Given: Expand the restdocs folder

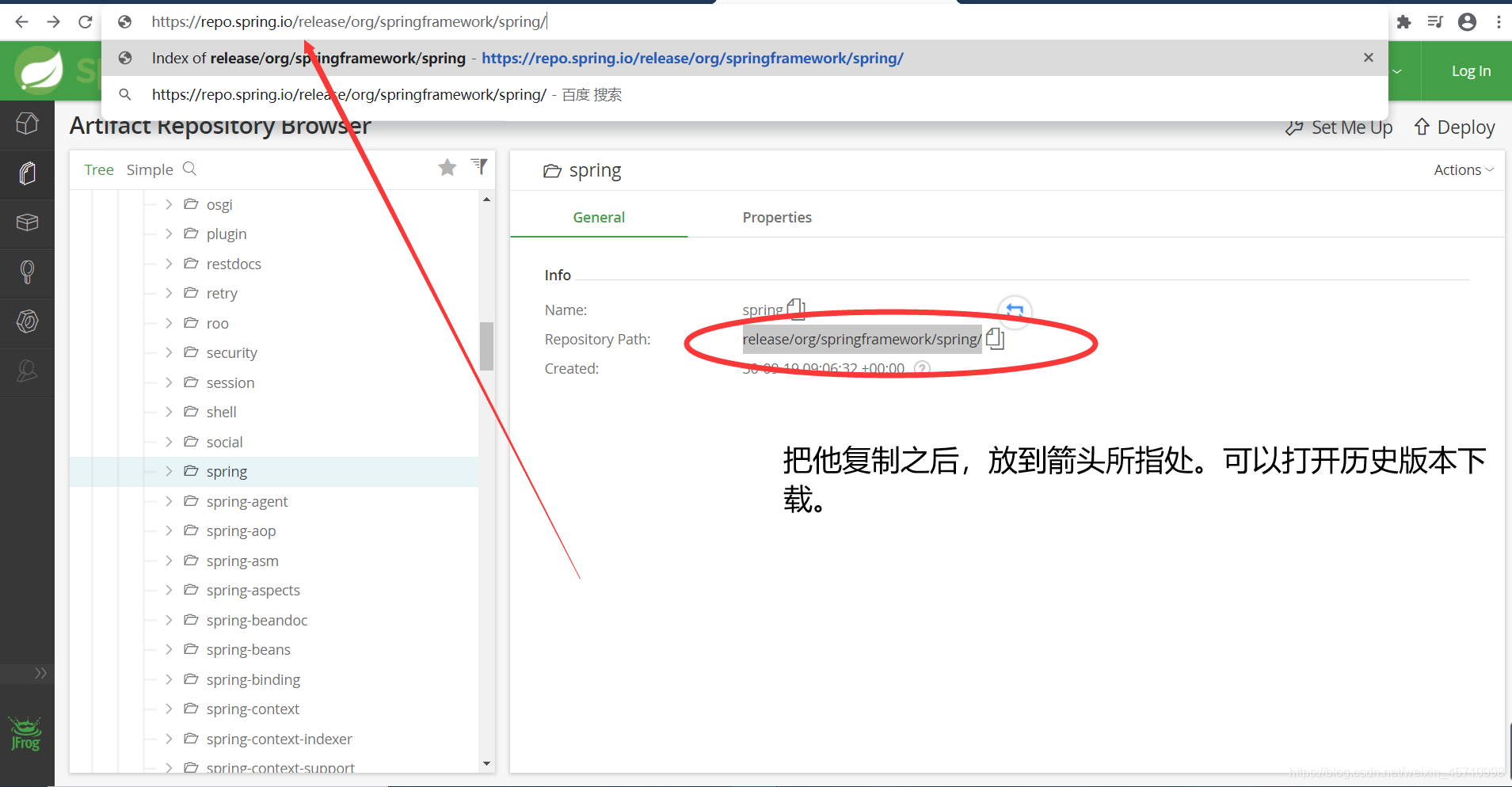Looking at the screenshot, I should pos(169,264).
